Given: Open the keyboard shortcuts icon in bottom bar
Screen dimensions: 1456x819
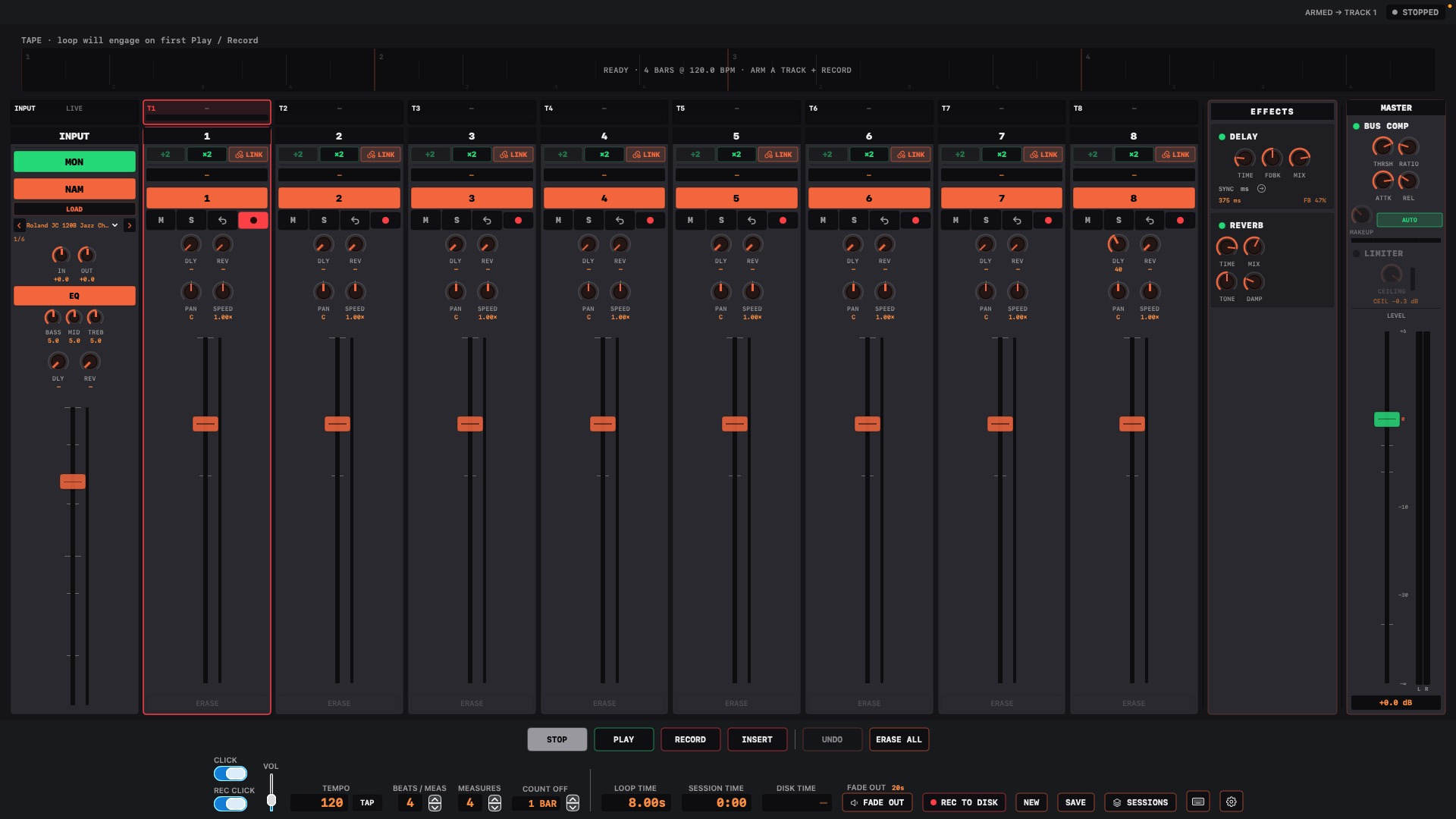Looking at the screenshot, I should pos(1198,802).
